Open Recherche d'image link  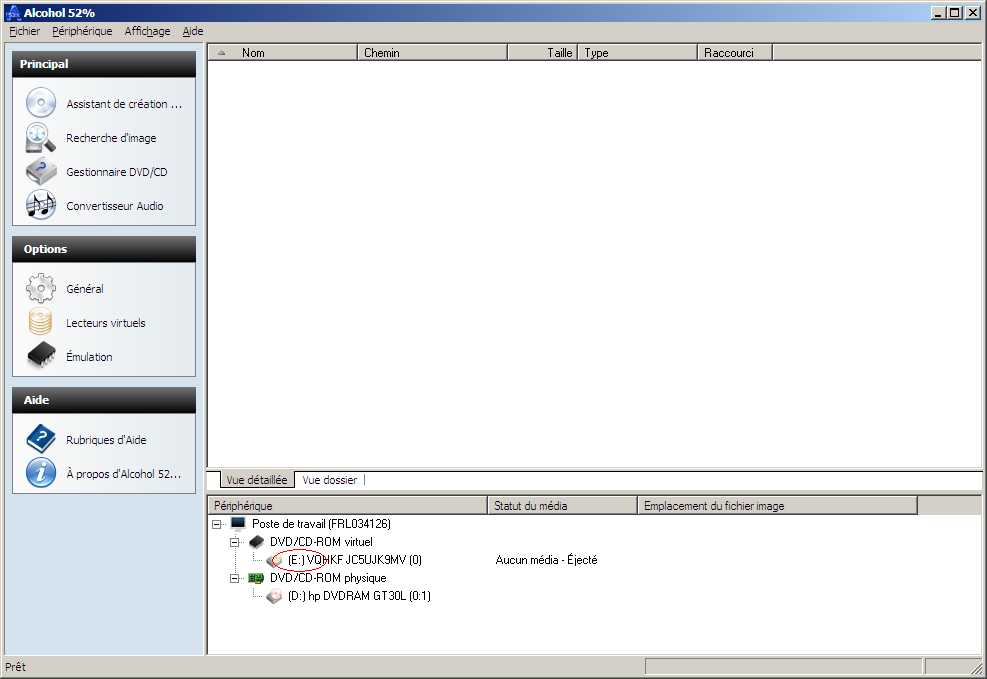click(111, 138)
